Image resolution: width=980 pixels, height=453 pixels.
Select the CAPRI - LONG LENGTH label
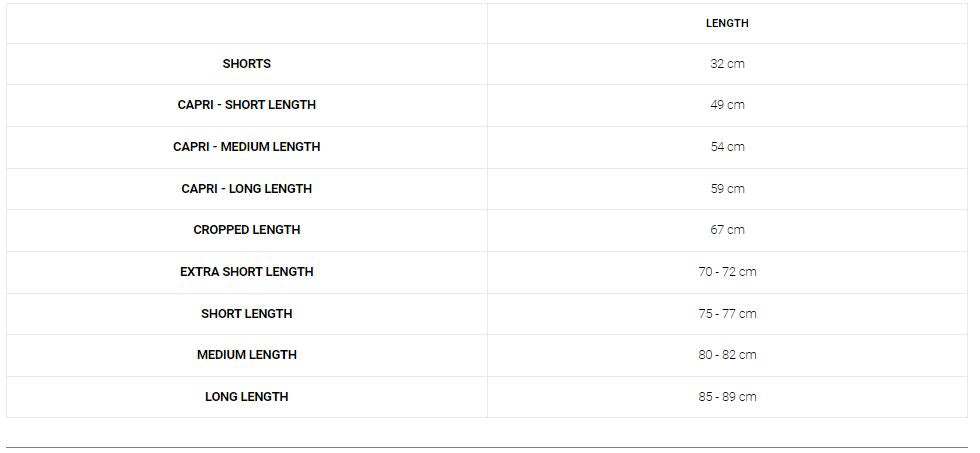(x=246, y=189)
